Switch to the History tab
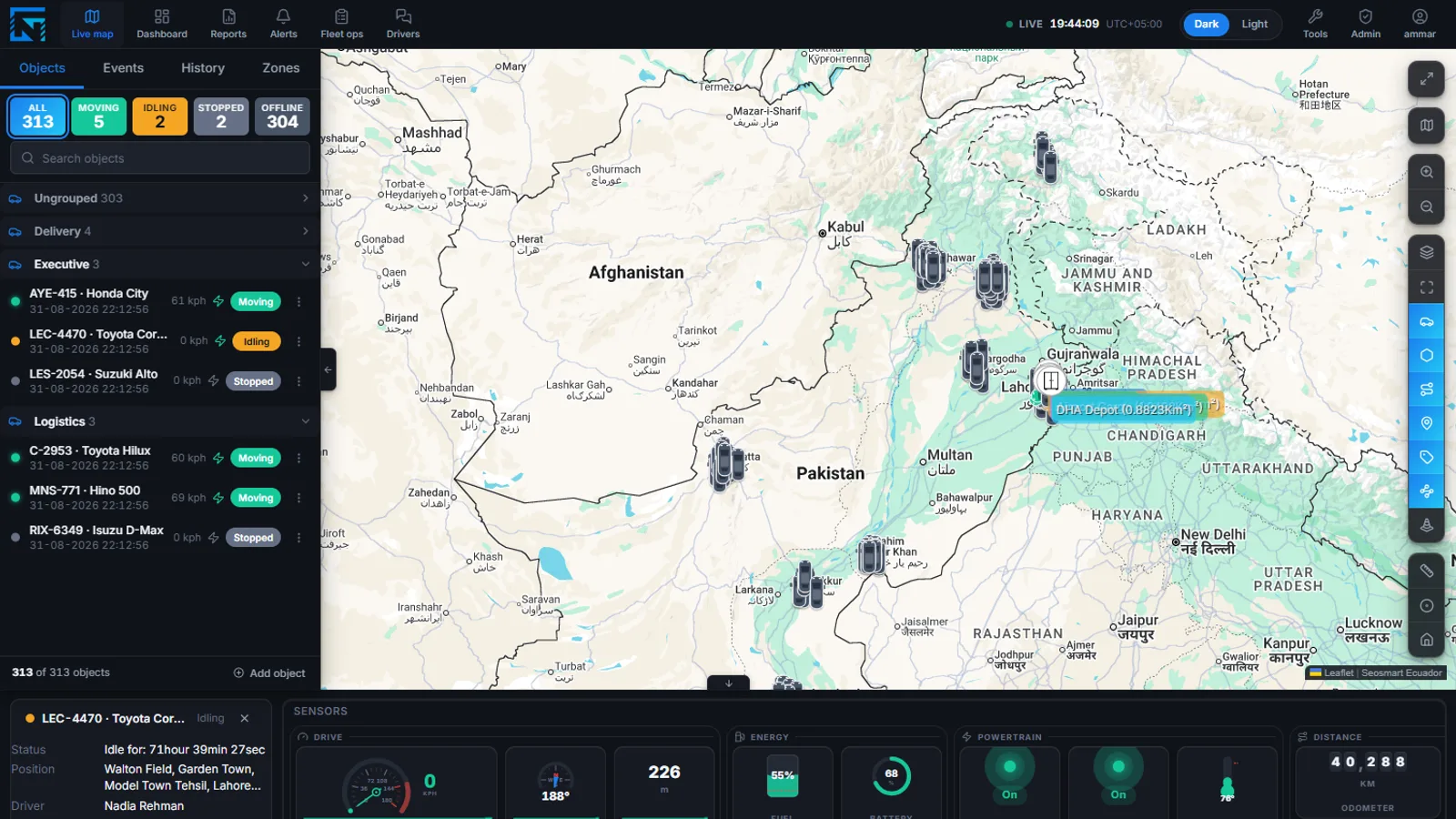This screenshot has height=819, width=1456. [202, 68]
